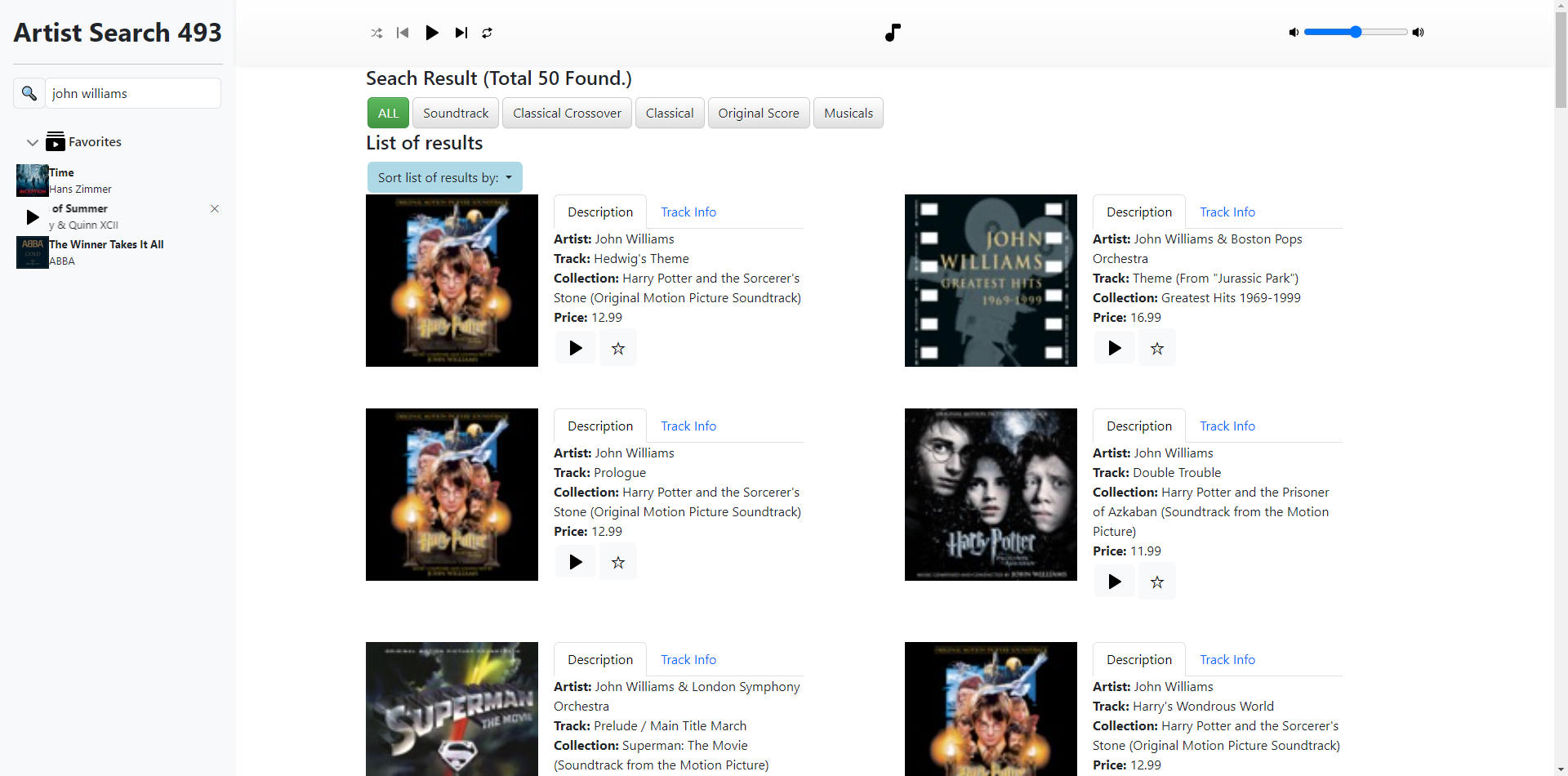The height and width of the screenshot is (776, 1568).
Task: Open Description for Harry's Wondrous World
Action: pos(1139,659)
